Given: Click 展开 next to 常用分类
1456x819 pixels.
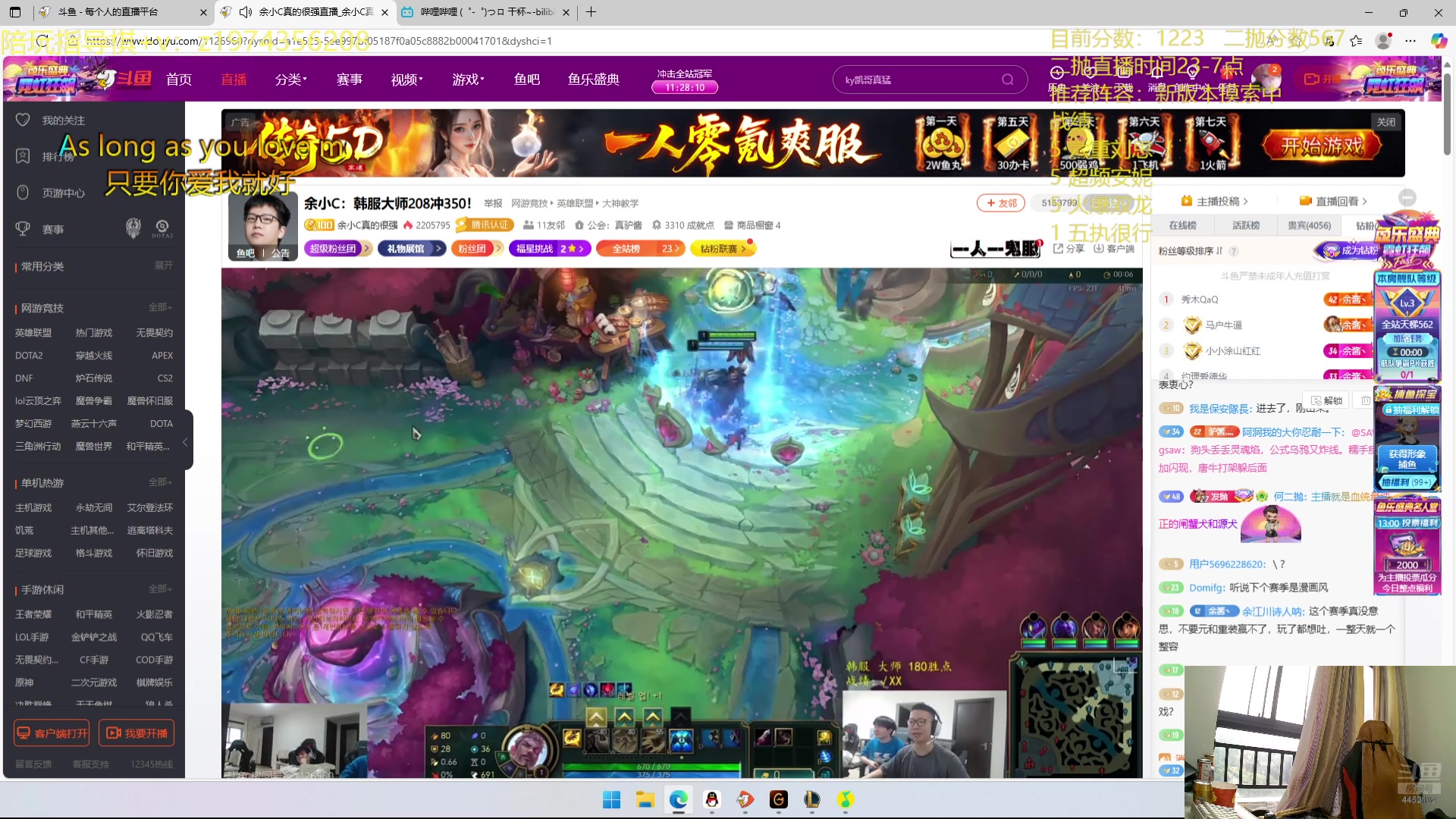Looking at the screenshot, I should (x=164, y=265).
